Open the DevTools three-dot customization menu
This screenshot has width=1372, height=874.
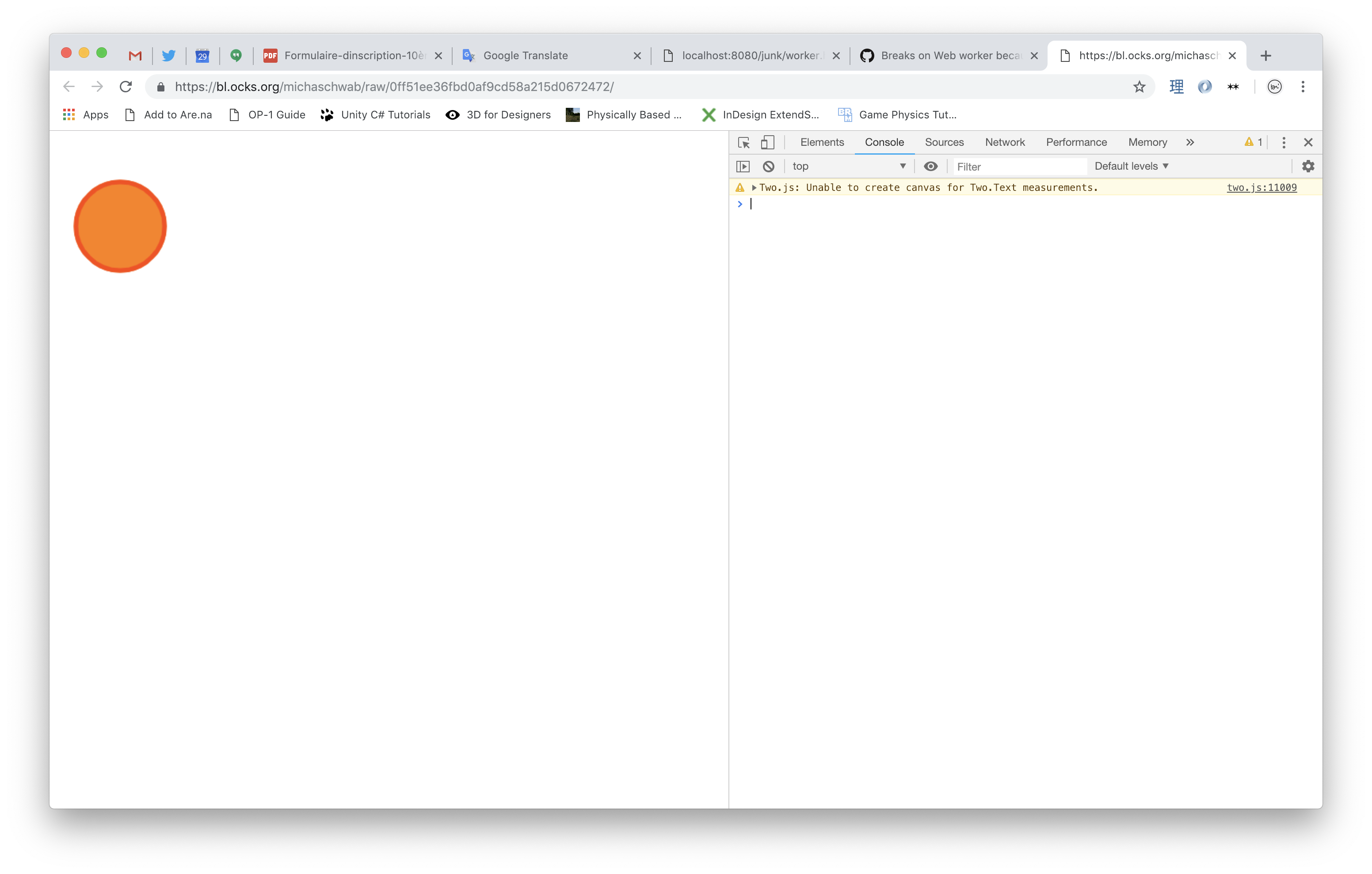tap(1283, 142)
